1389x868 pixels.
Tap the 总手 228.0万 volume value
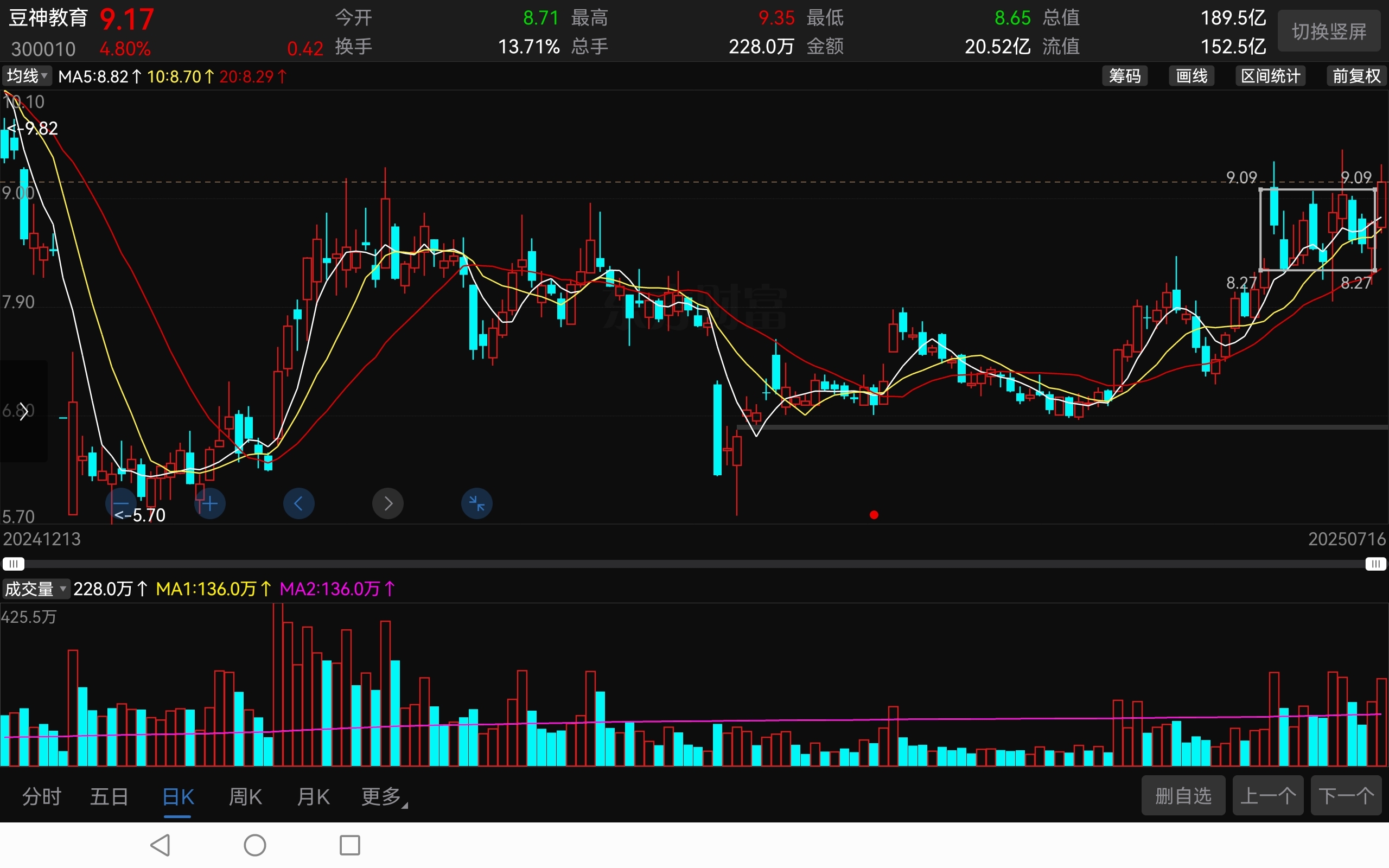[x=761, y=47]
